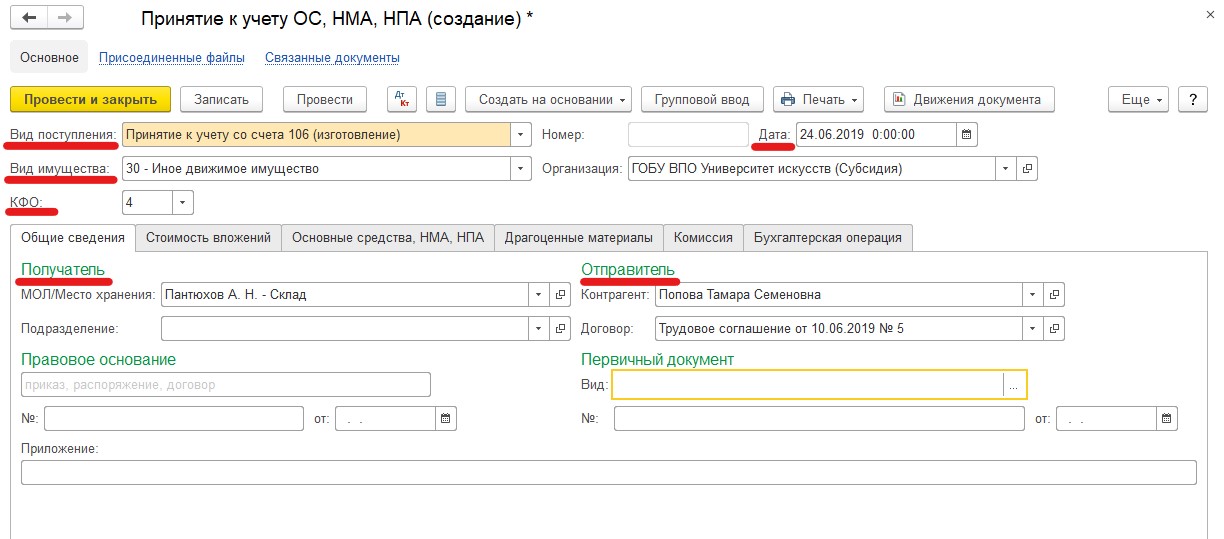Focus the Правовое основание № field
The height and width of the screenshot is (539, 1224).
pyautogui.click(x=174, y=419)
